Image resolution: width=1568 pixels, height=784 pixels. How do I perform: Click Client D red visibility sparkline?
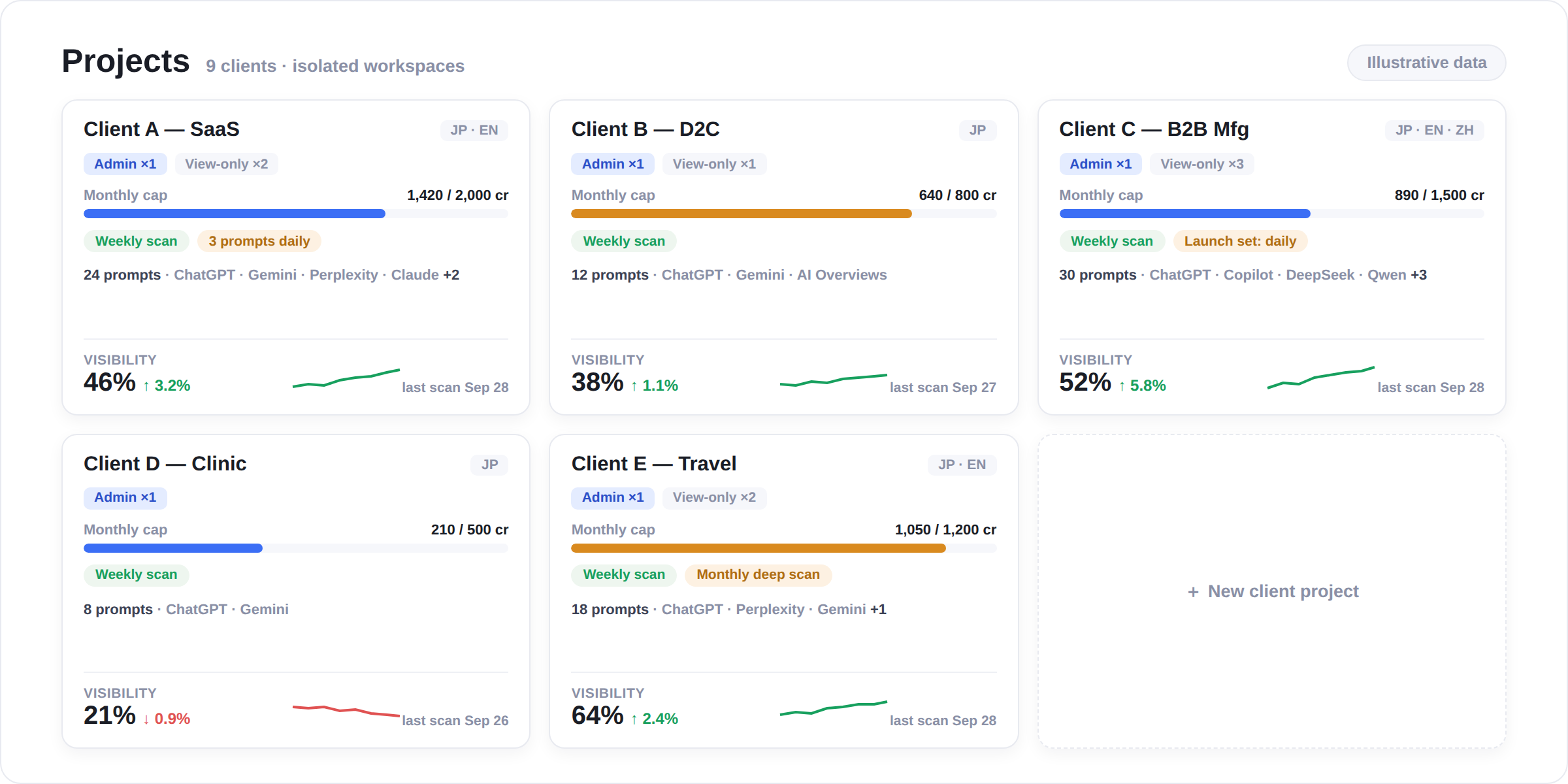pos(346,711)
